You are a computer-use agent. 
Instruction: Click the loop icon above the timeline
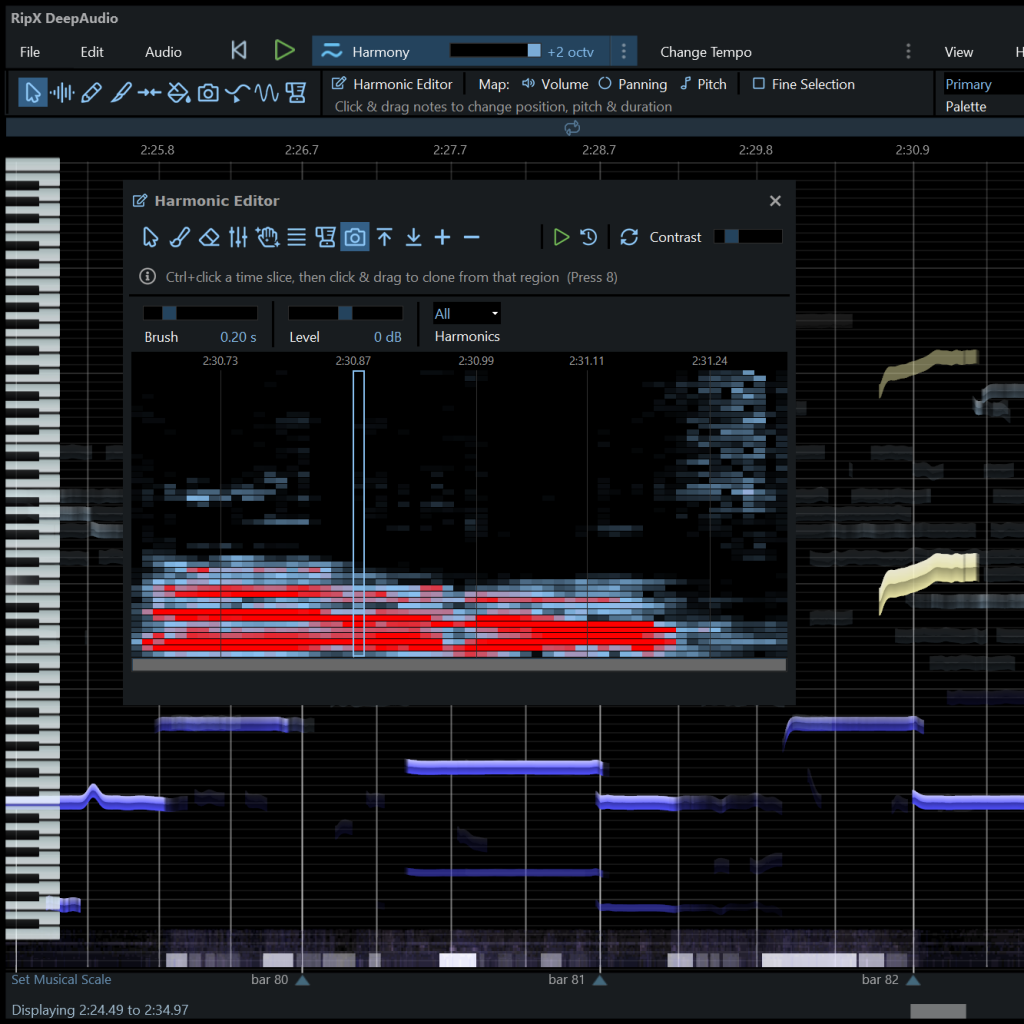click(572, 128)
